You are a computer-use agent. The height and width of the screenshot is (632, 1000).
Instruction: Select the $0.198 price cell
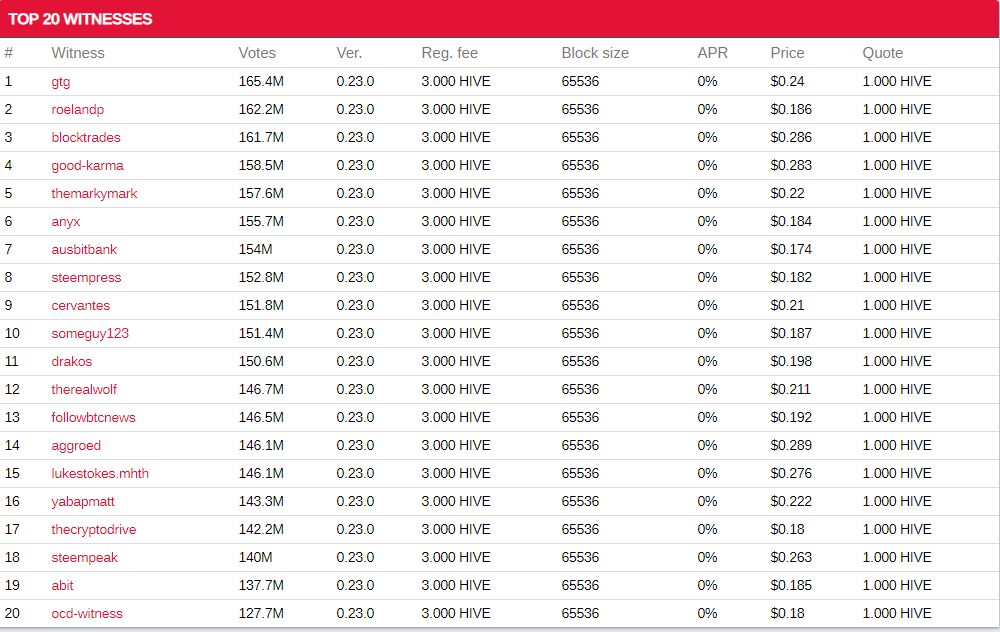[x=791, y=362]
